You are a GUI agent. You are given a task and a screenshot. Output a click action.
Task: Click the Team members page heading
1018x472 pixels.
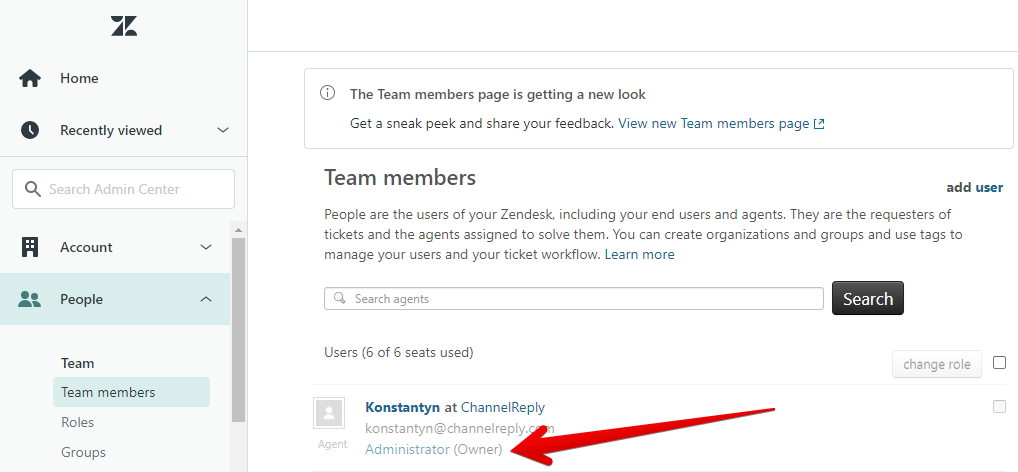click(400, 177)
